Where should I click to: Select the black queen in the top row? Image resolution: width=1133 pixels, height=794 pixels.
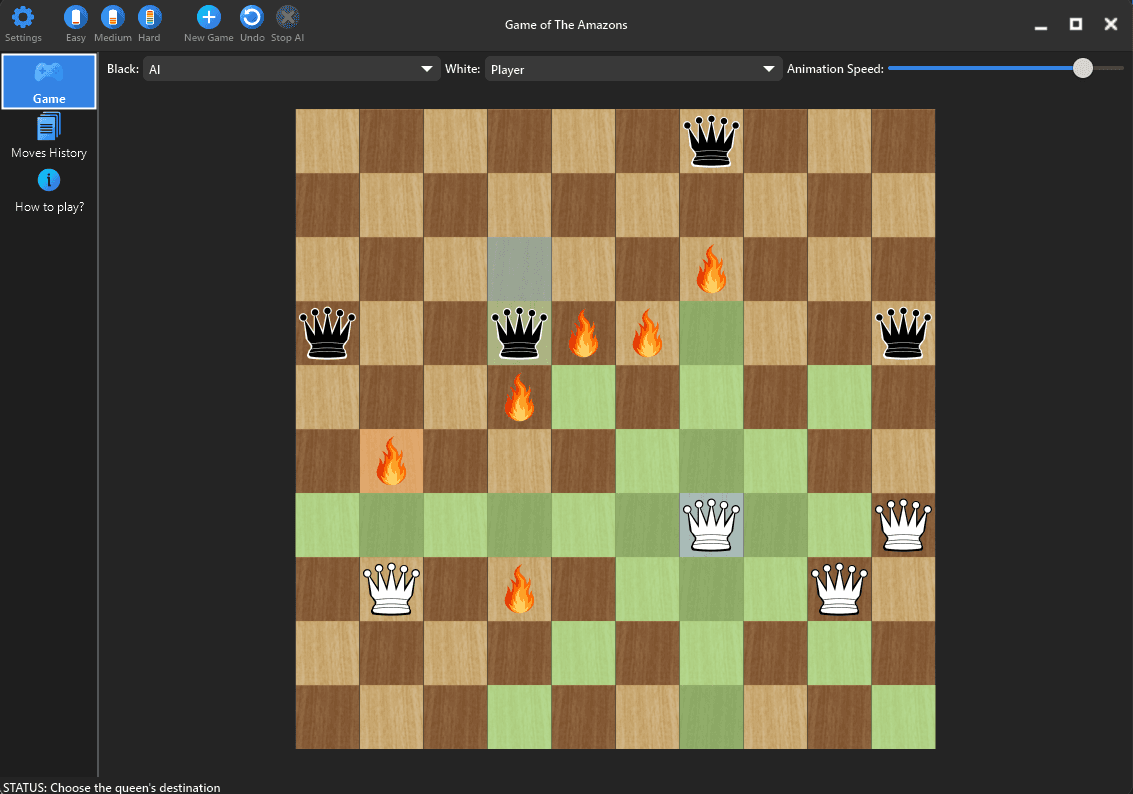point(712,141)
